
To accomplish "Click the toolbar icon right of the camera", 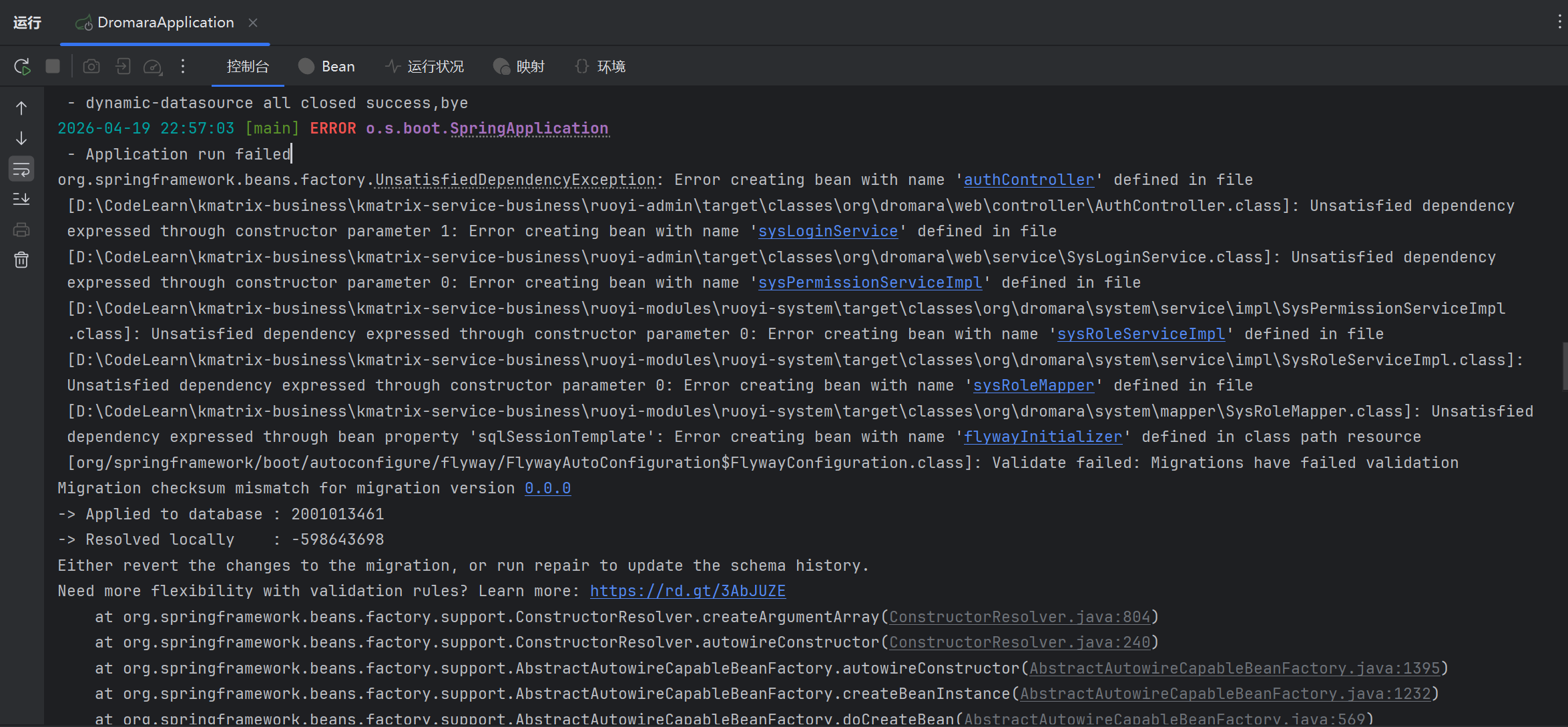I will pos(123,67).
